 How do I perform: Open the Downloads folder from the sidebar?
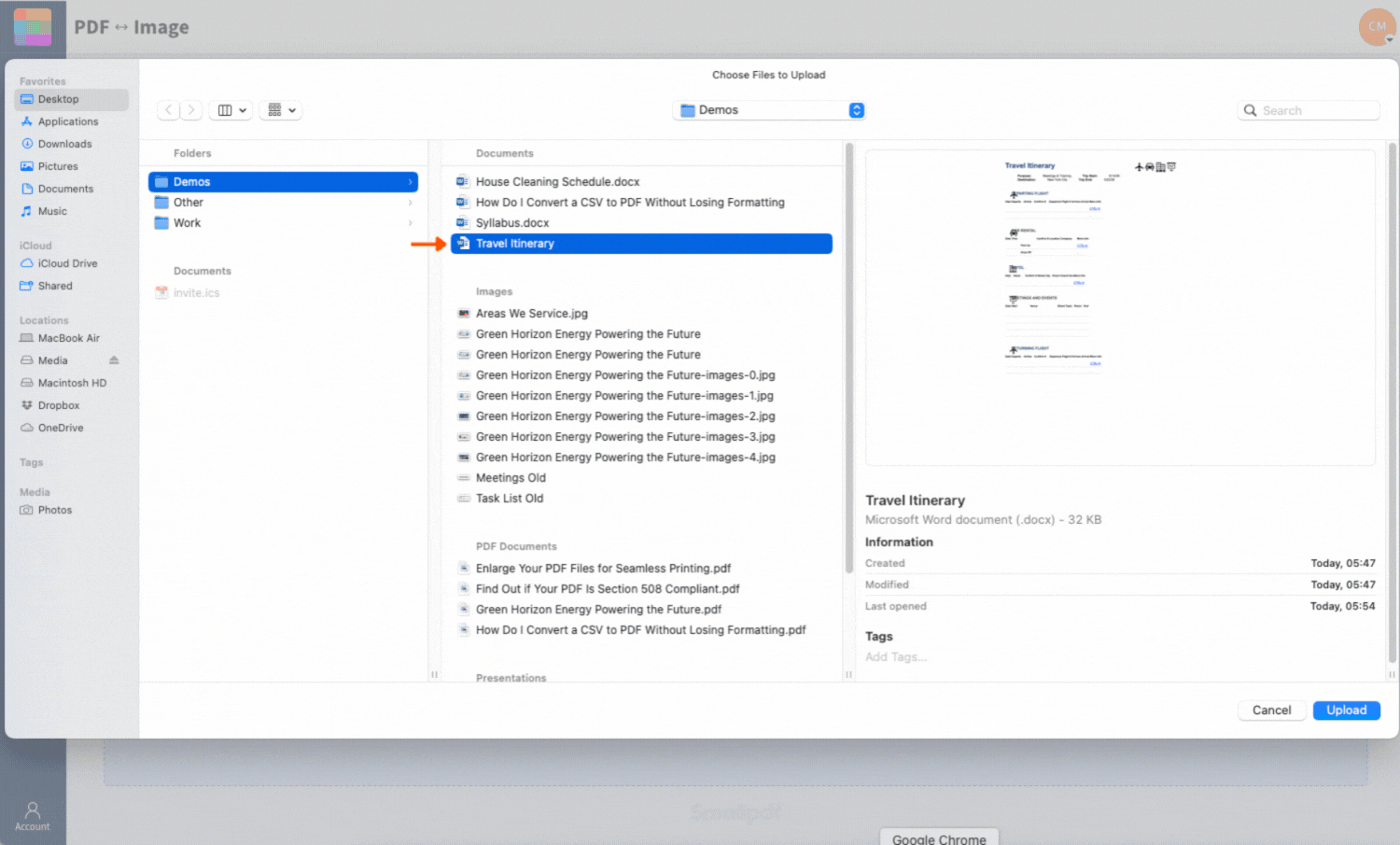[63, 143]
